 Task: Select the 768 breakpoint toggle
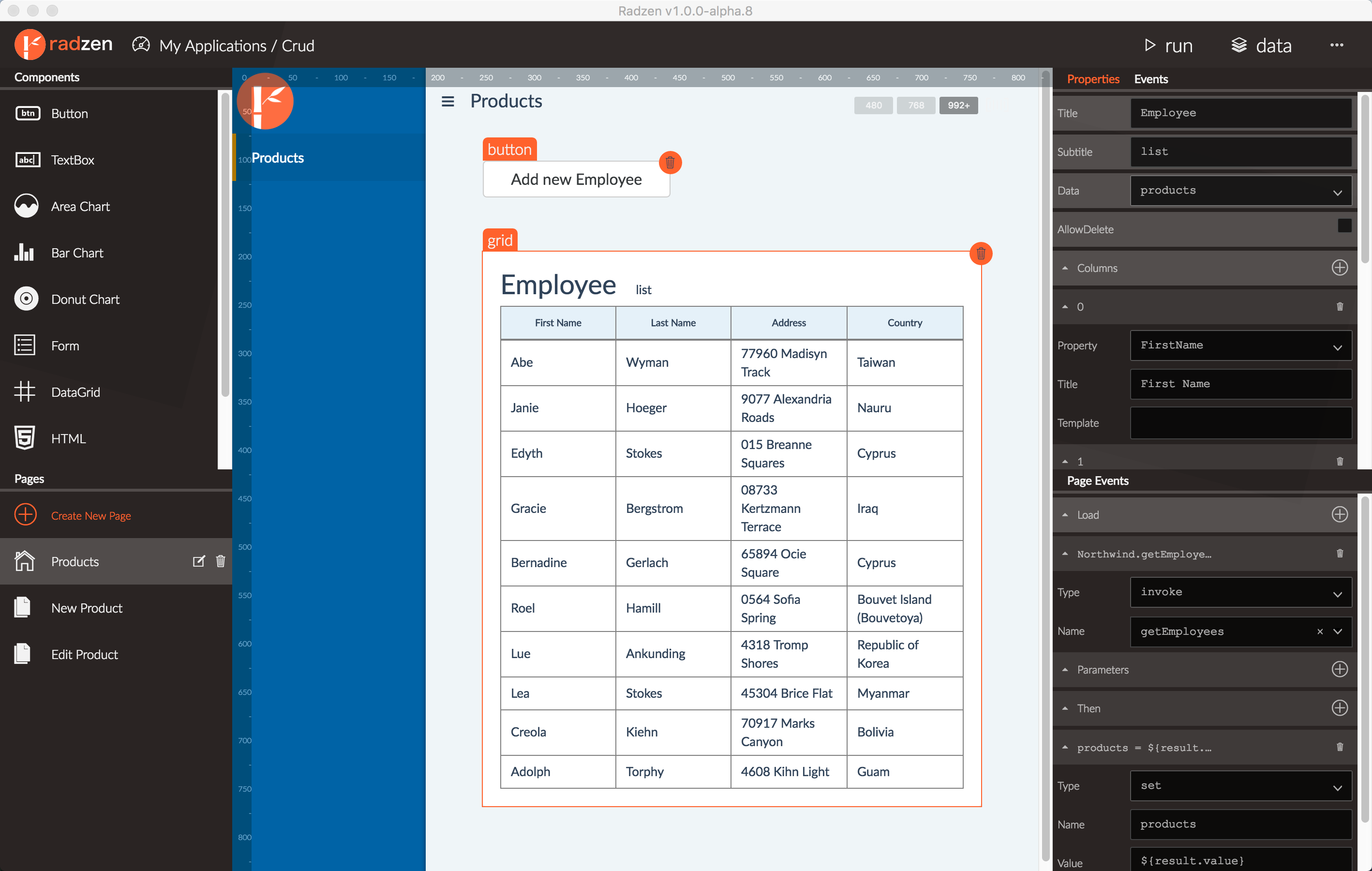tap(916, 105)
